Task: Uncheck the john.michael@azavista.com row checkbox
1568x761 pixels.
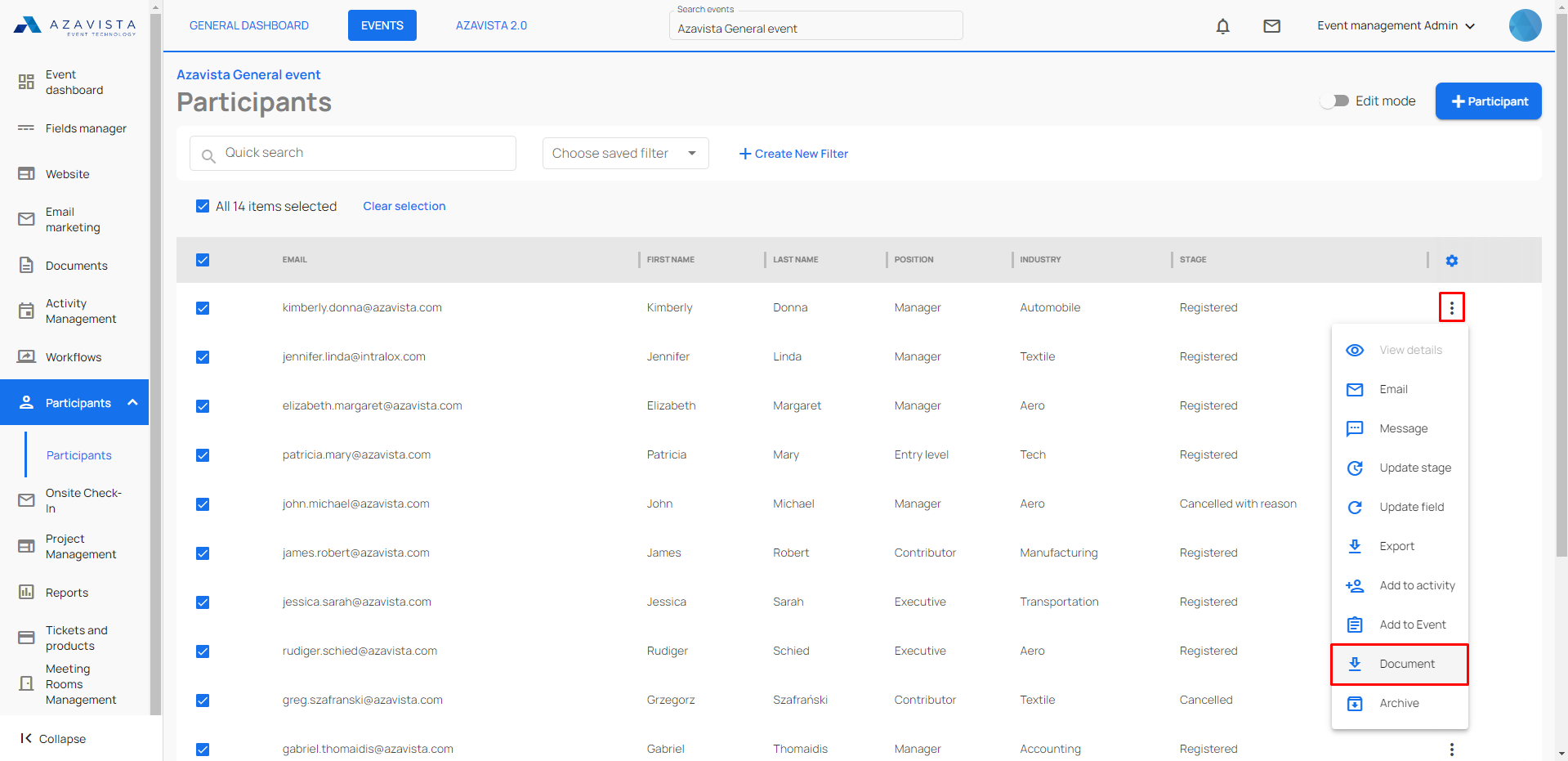Action: point(203,504)
